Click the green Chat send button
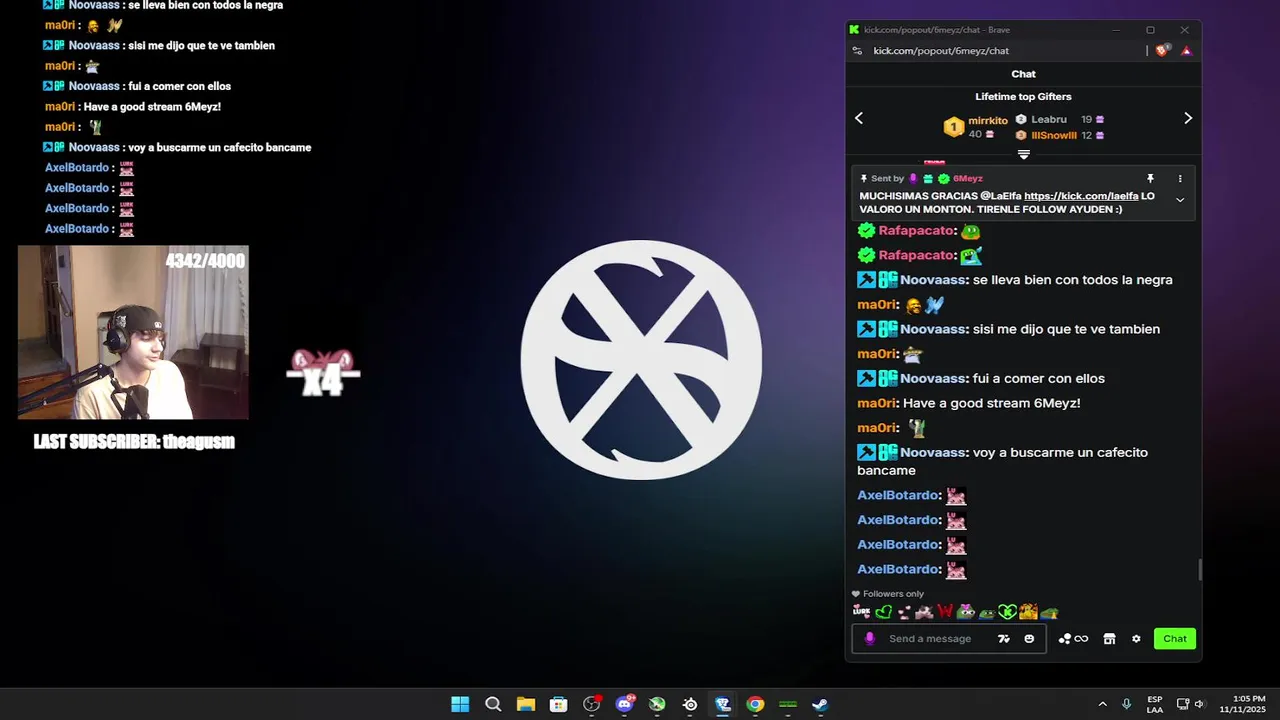This screenshot has width=1280, height=720. pyautogui.click(x=1175, y=638)
